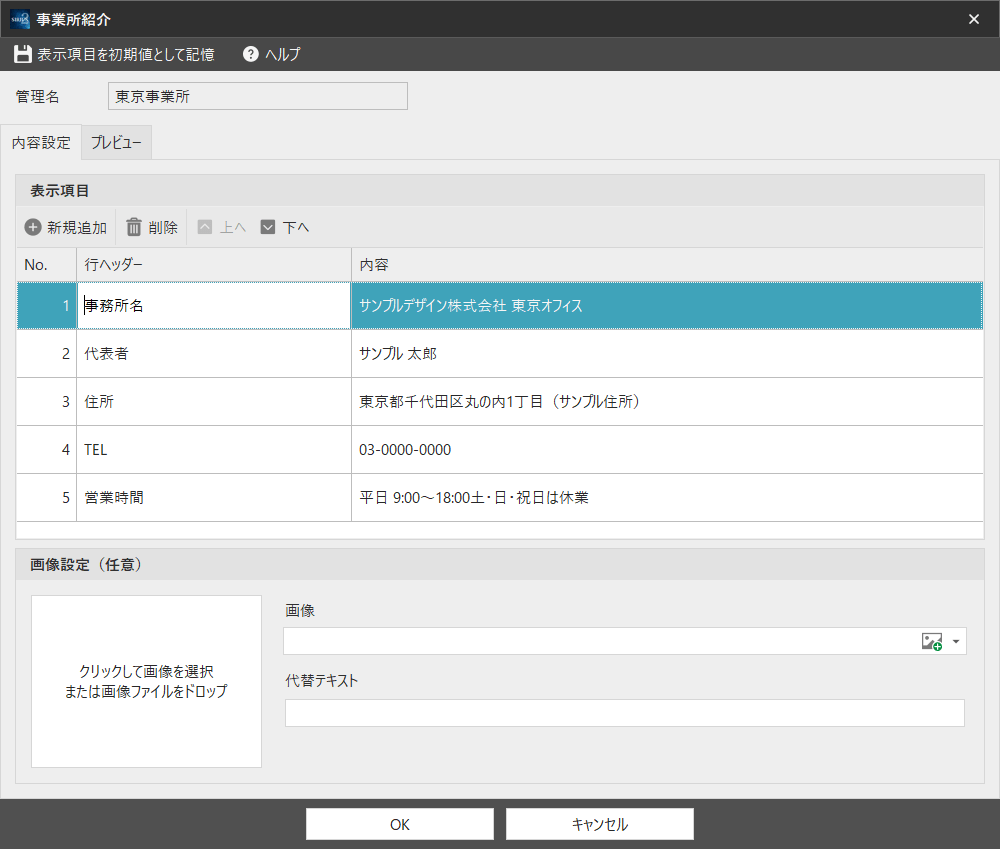1000x849 pixels.
Task: Click row number 3 in the No. column
Action: (47, 402)
